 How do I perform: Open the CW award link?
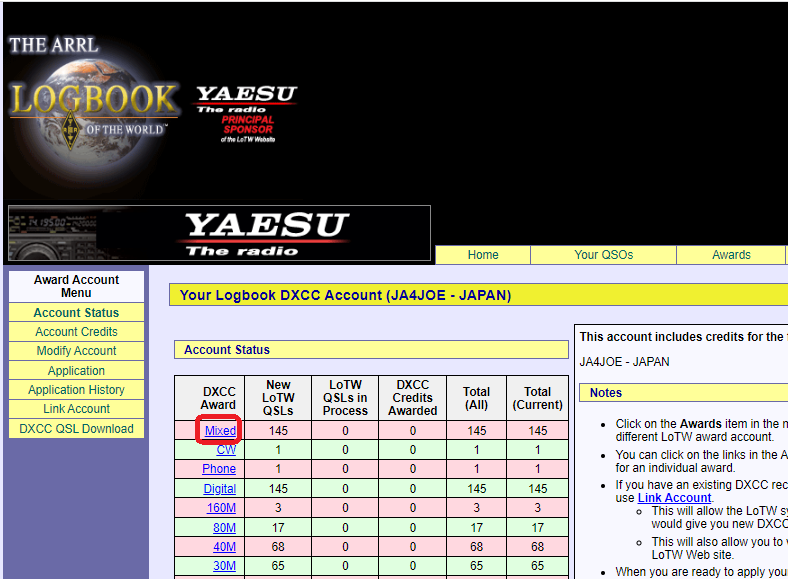click(226, 450)
